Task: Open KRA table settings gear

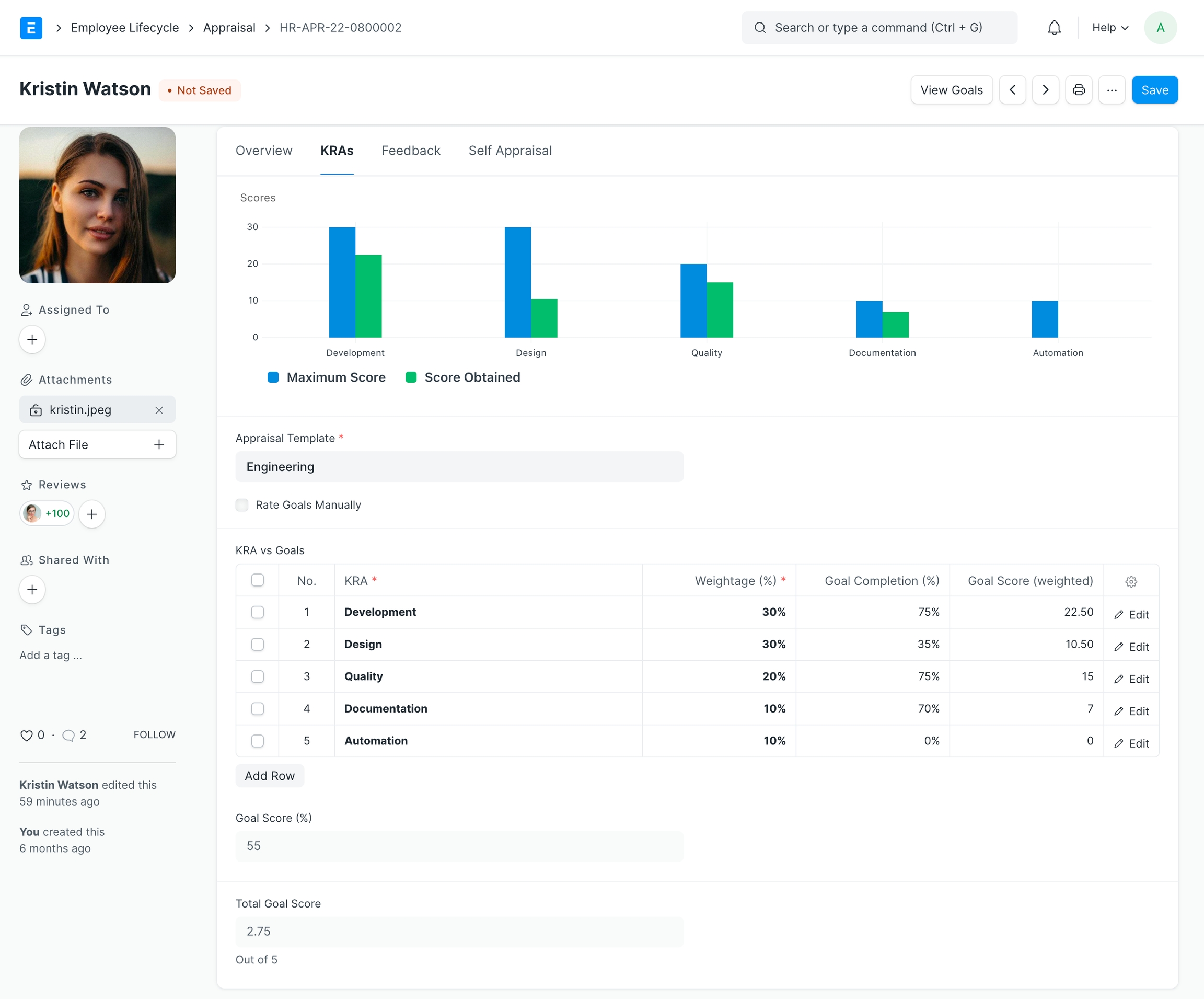Action: 1131,581
